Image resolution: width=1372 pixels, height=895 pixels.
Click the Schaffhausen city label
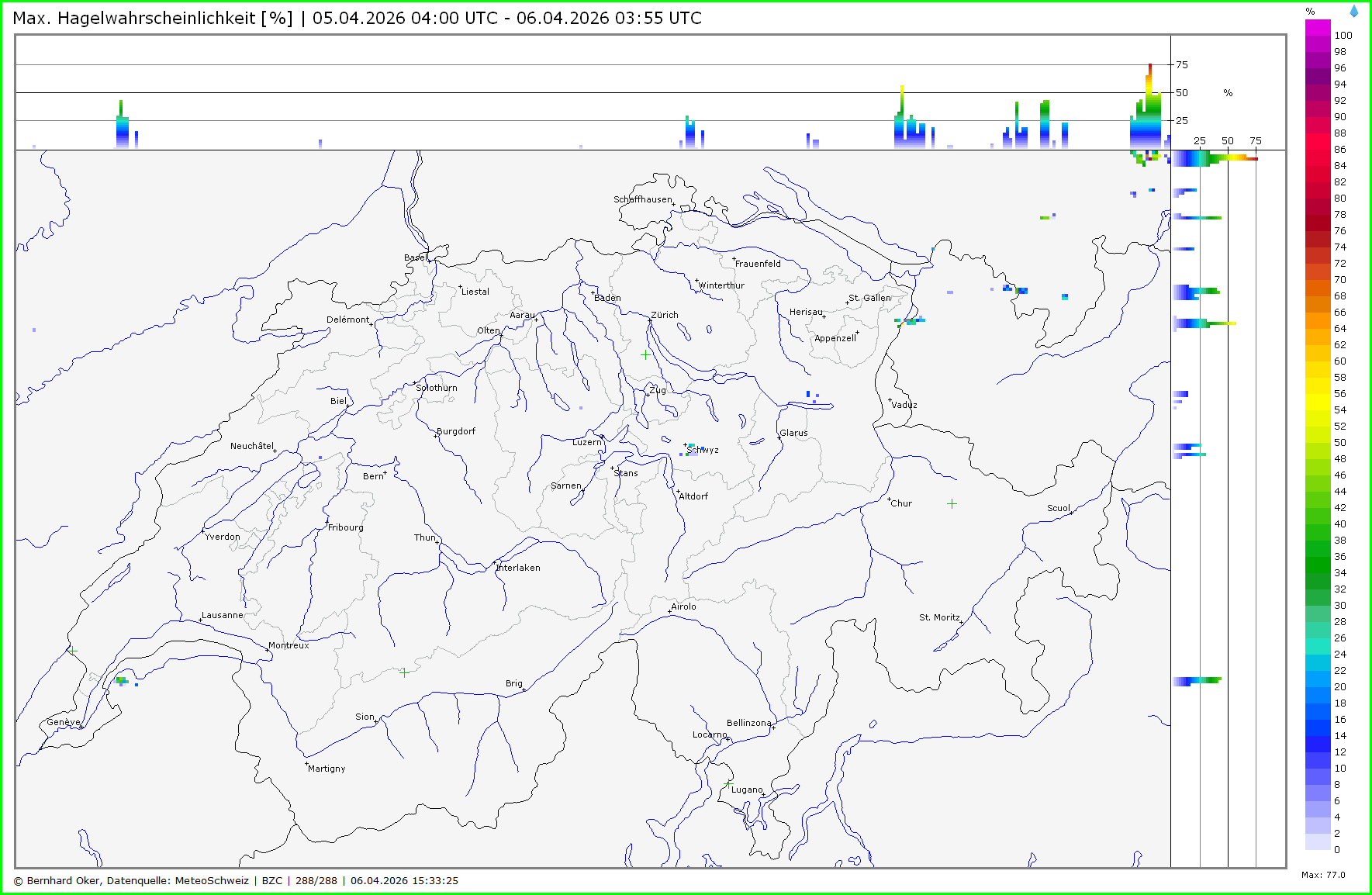(x=642, y=199)
